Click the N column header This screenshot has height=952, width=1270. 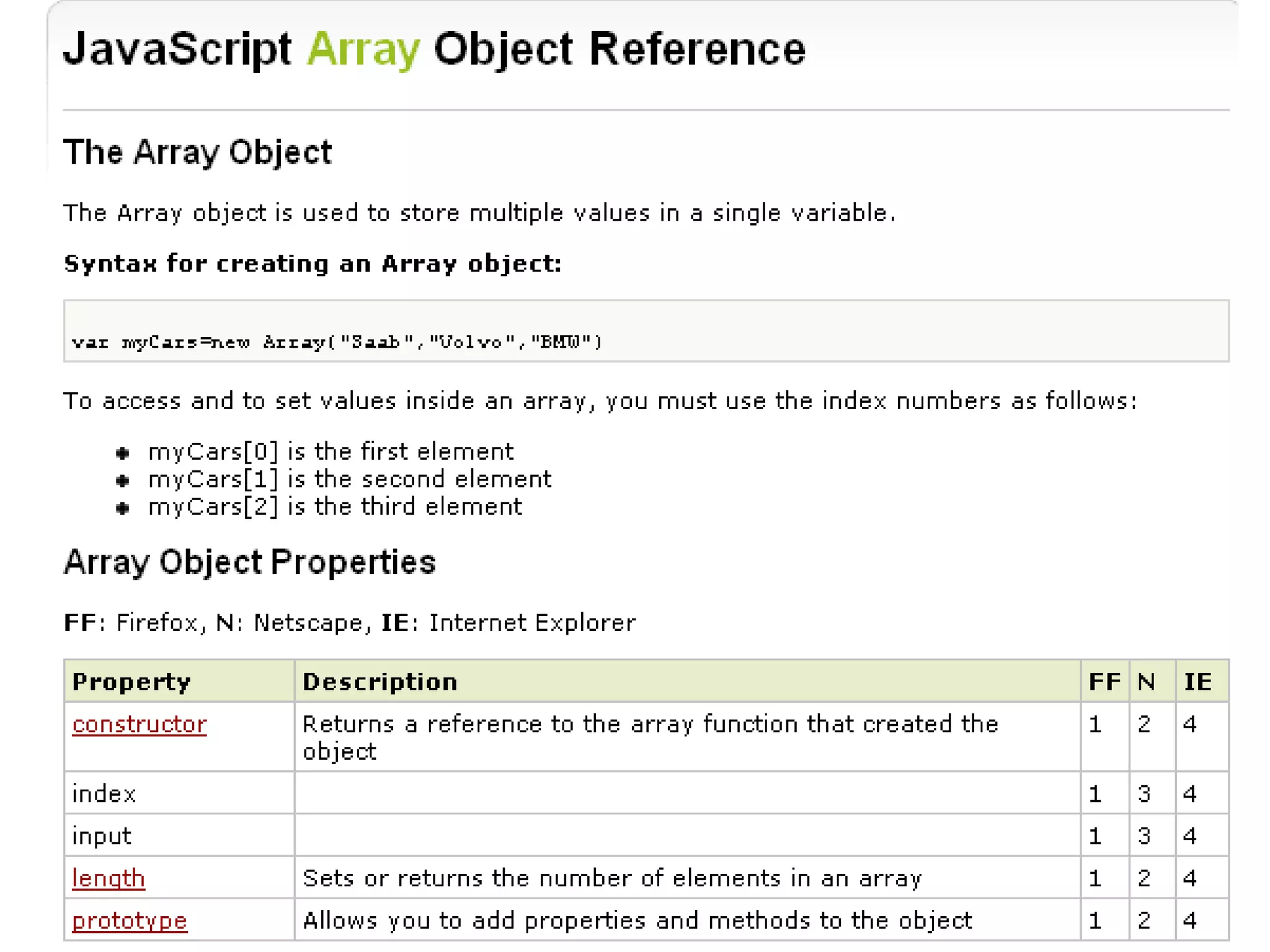pyautogui.click(x=1146, y=682)
